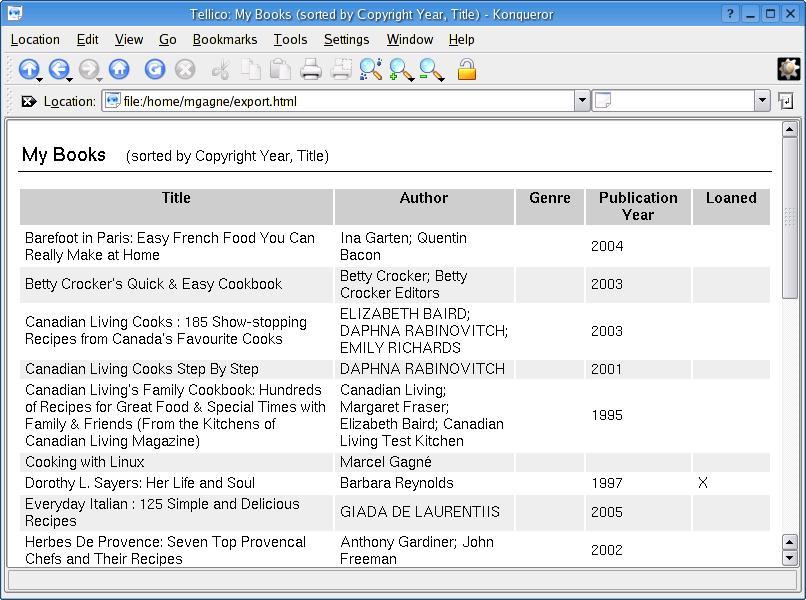Expand the Location URL history dropdown

tap(582, 101)
